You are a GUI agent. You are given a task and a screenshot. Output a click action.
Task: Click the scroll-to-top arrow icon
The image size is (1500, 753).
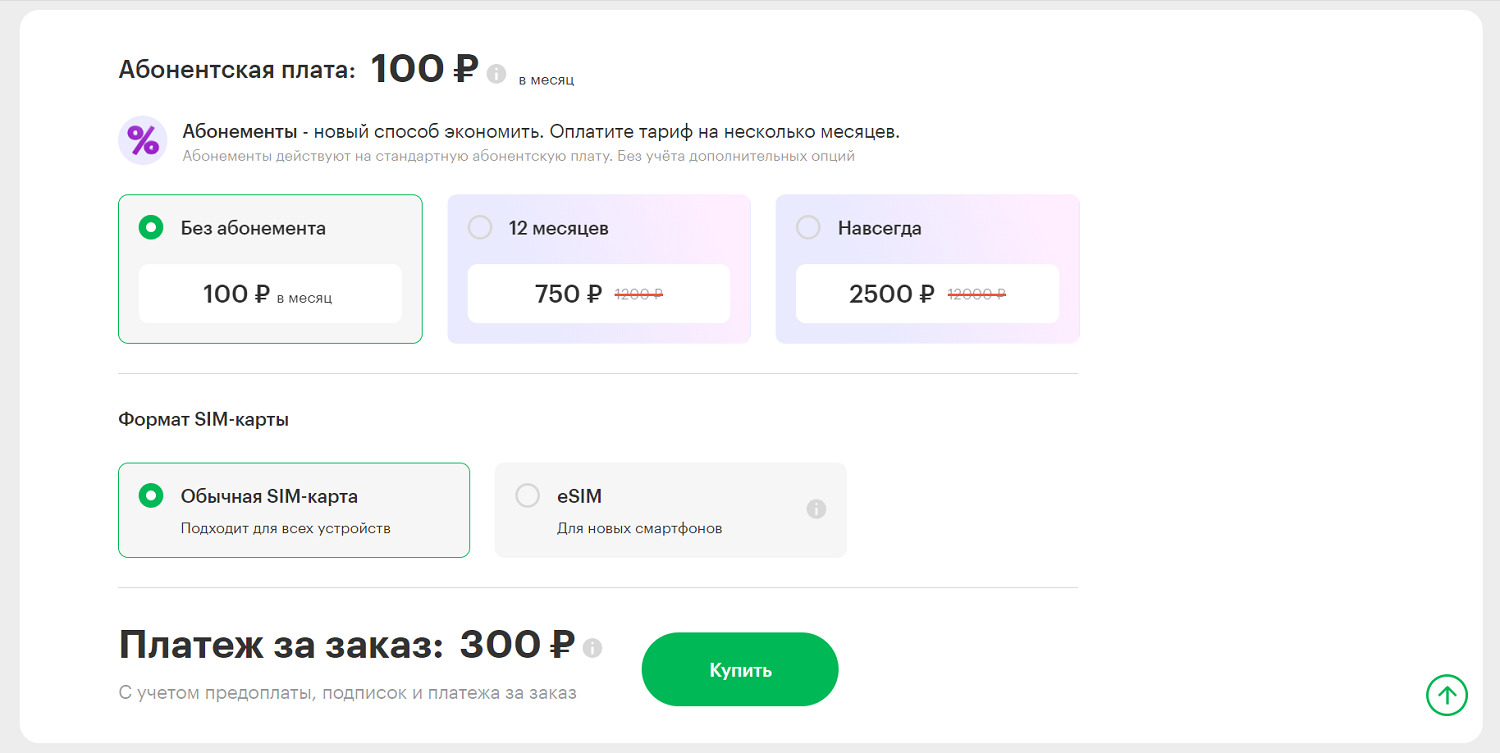(x=1446, y=694)
